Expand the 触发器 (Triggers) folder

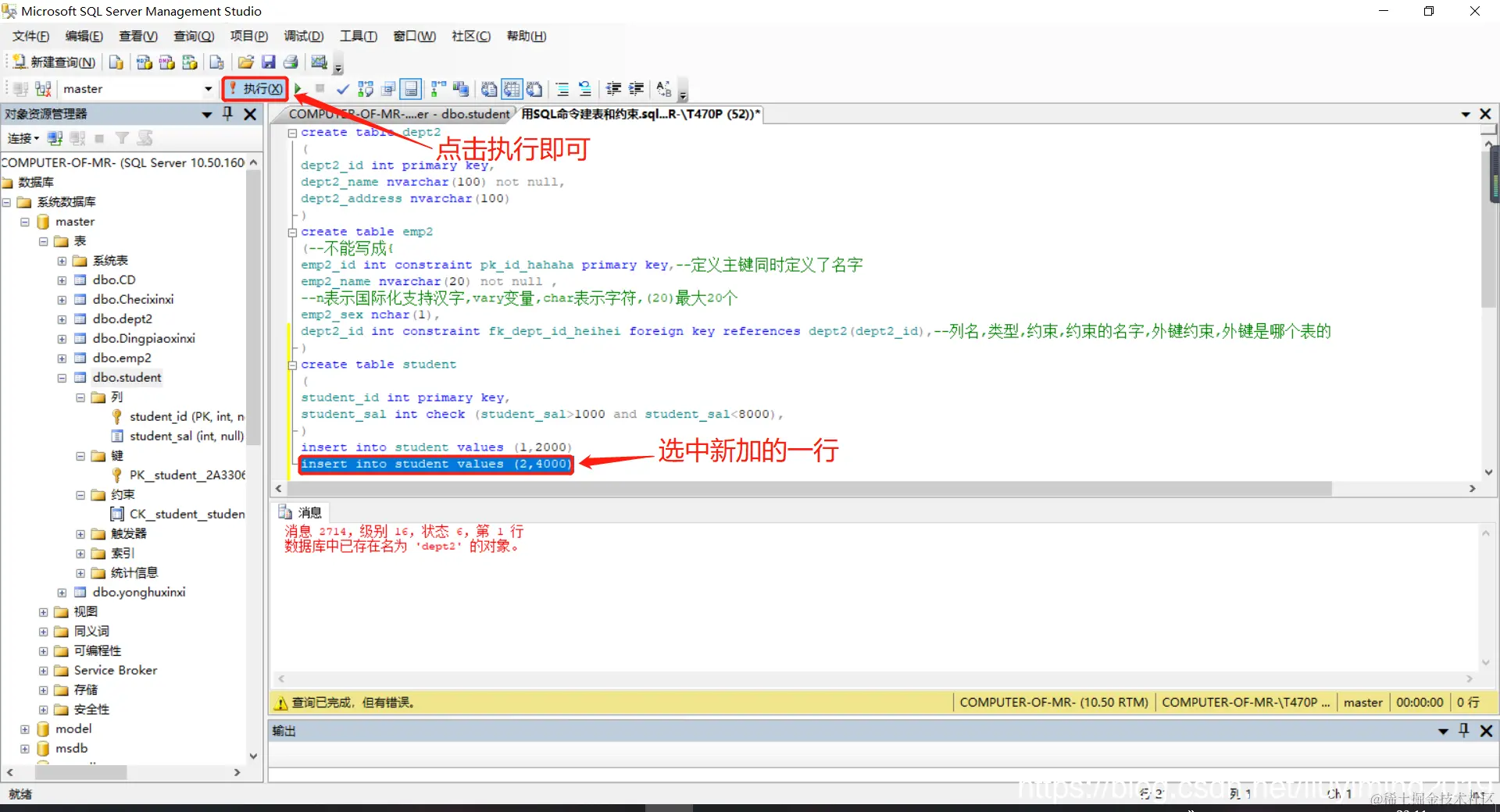pyautogui.click(x=80, y=534)
